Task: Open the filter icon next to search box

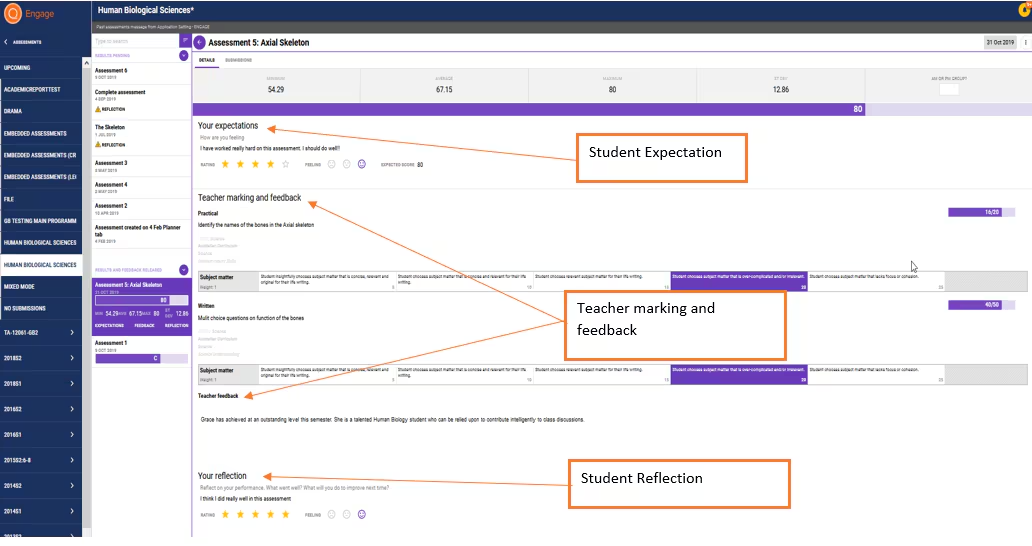Action: coord(184,41)
